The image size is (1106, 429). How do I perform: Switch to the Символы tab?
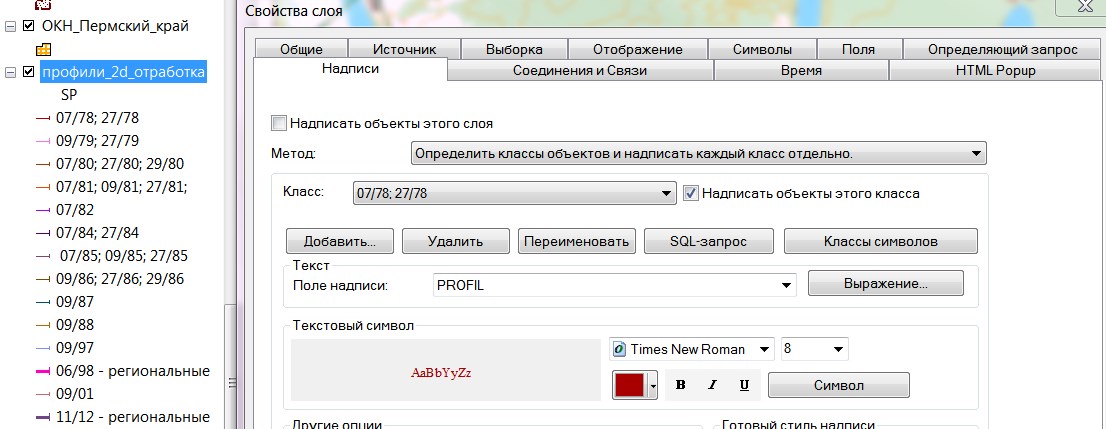click(762, 49)
